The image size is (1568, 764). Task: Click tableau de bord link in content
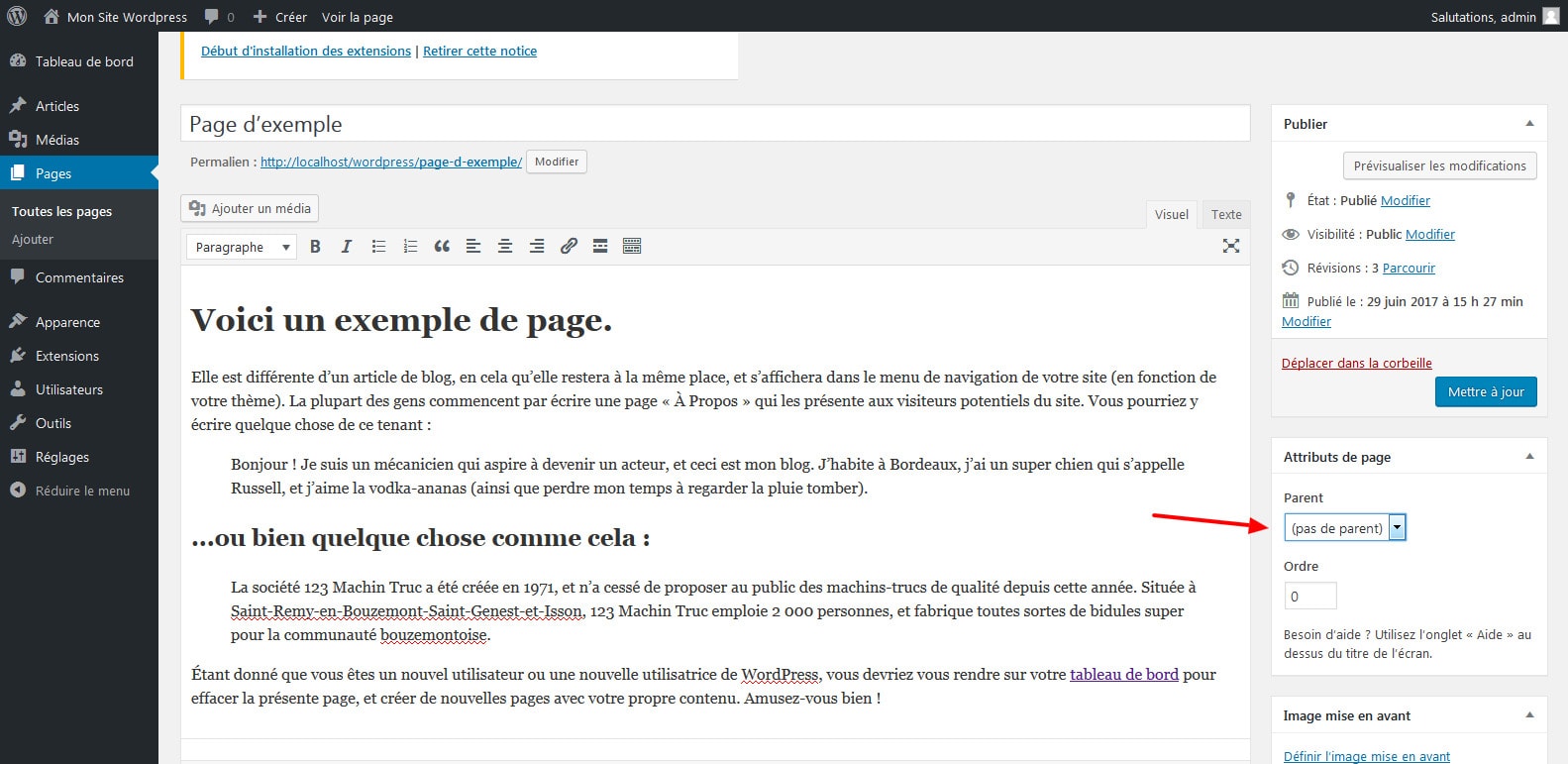(1124, 674)
